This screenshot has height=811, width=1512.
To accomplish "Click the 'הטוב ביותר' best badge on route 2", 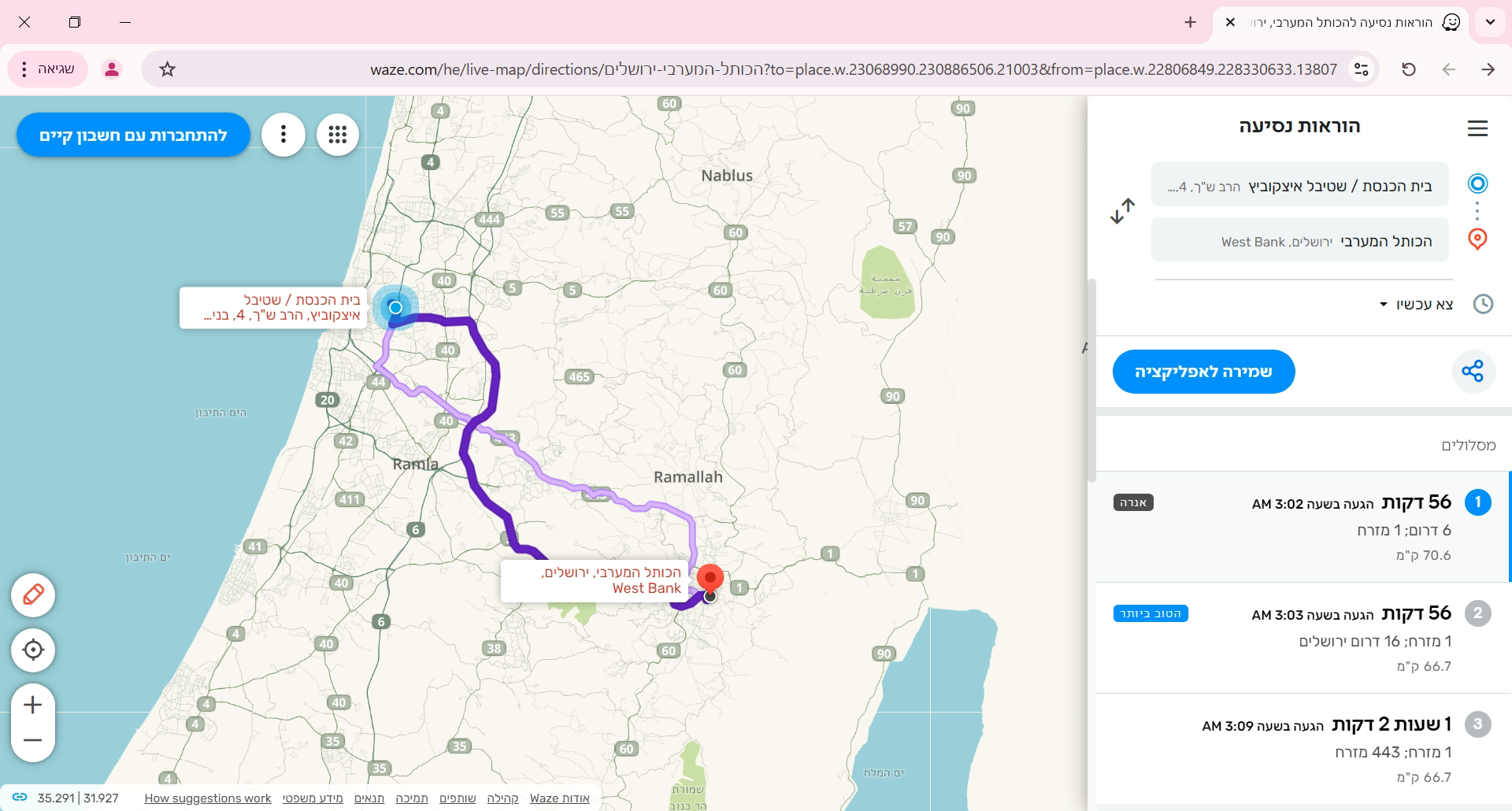I will pyautogui.click(x=1151, y=613).
